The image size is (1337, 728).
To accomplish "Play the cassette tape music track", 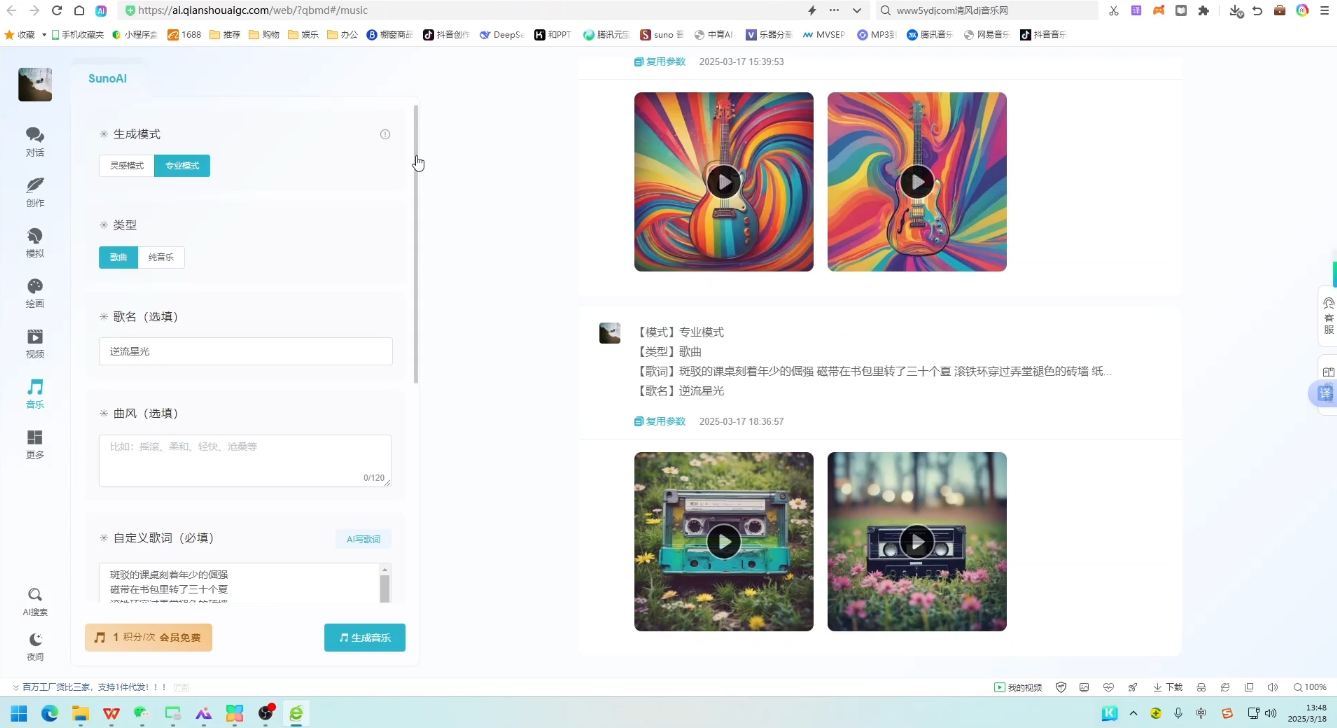I will coord(723,541).
